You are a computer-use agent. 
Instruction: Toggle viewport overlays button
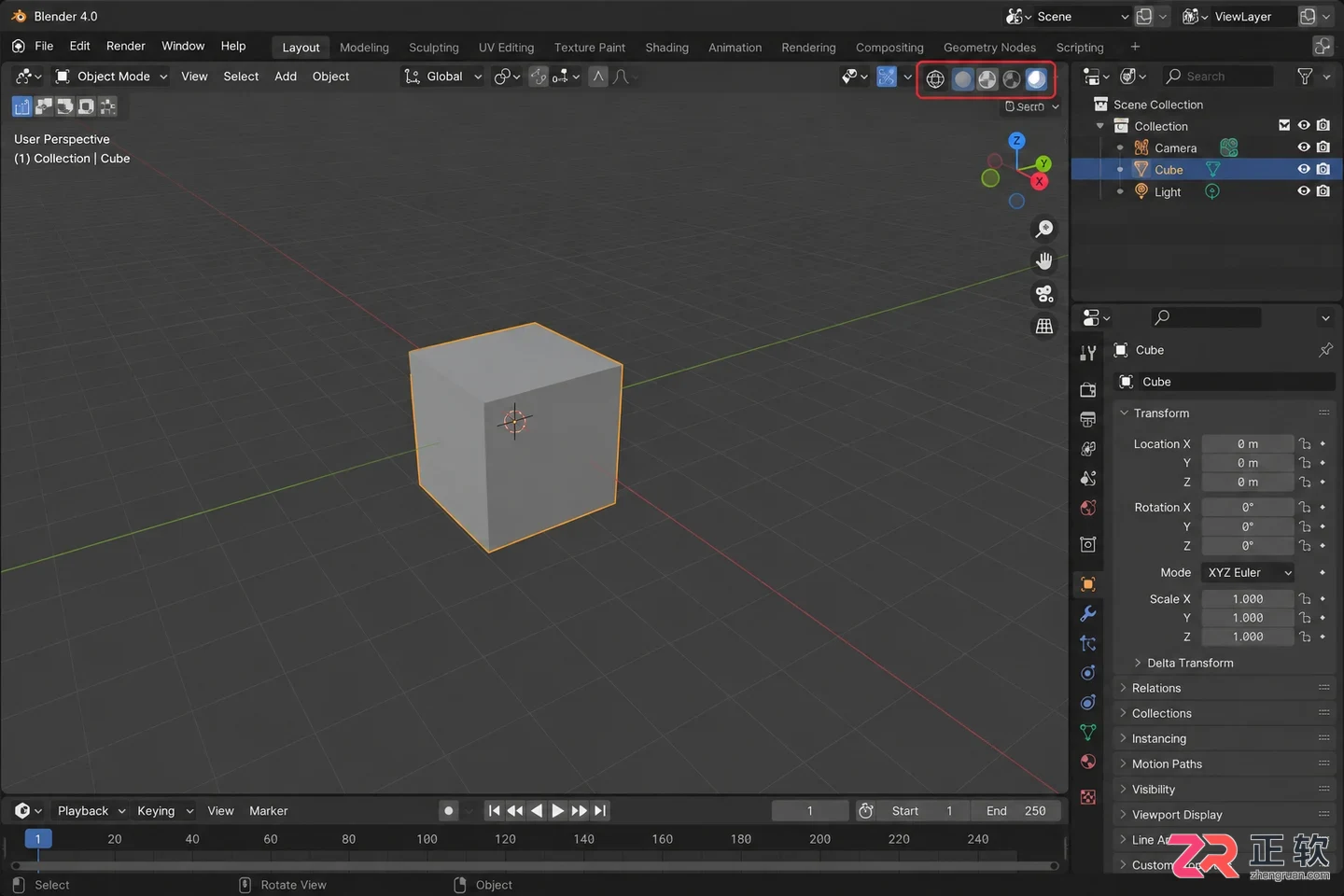coord(887,77)
